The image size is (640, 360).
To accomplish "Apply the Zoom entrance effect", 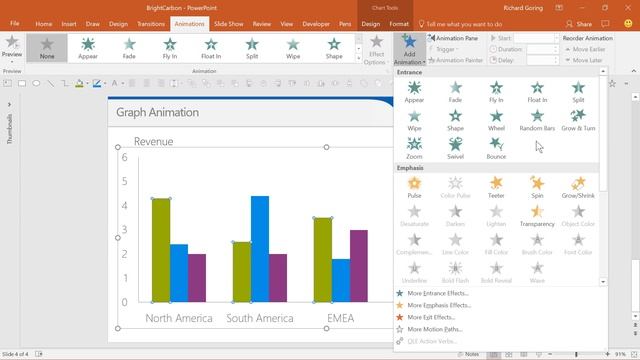I will (x=414, y=149).
